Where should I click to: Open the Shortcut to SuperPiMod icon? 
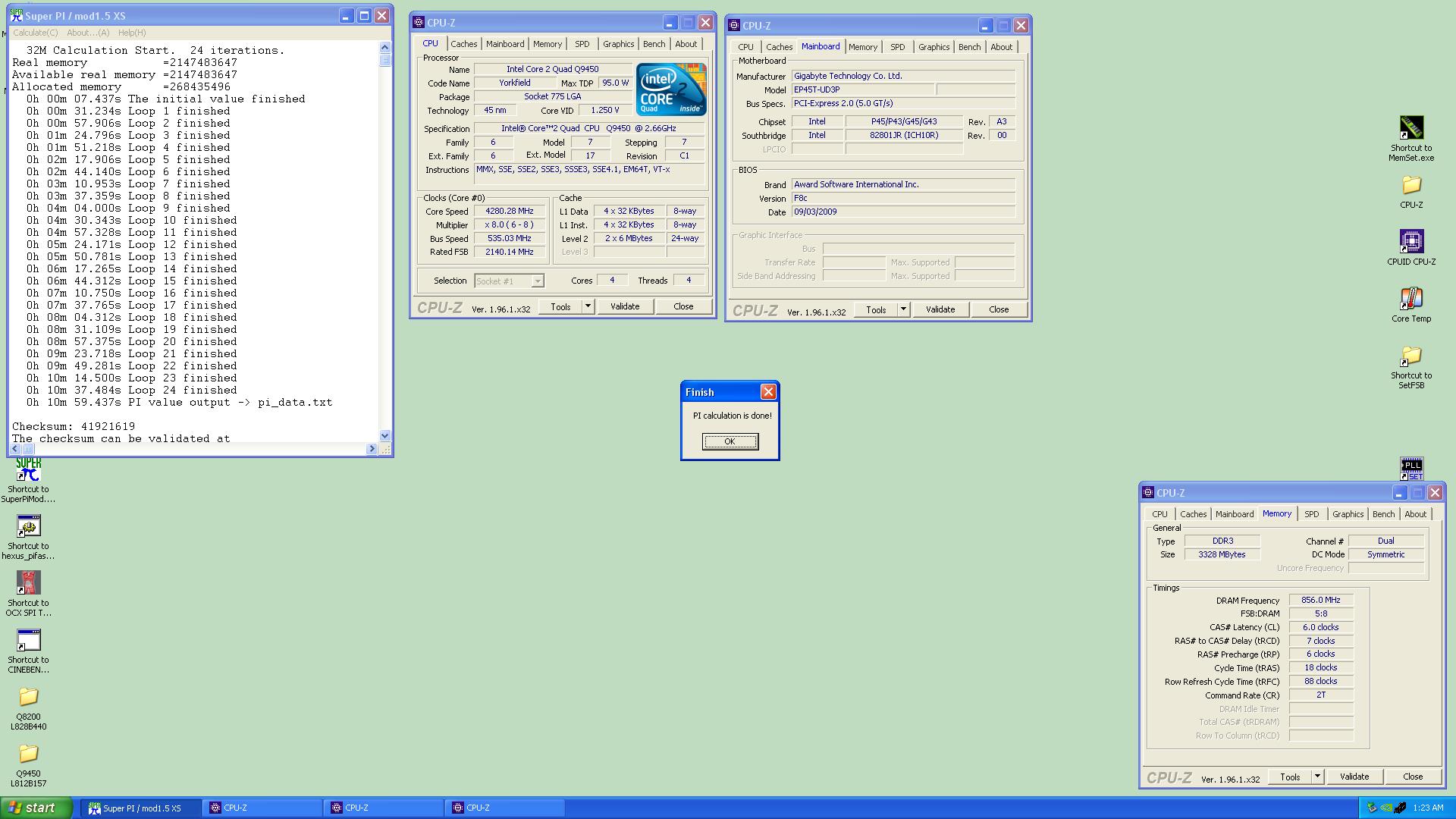click(x=28, y=469)
